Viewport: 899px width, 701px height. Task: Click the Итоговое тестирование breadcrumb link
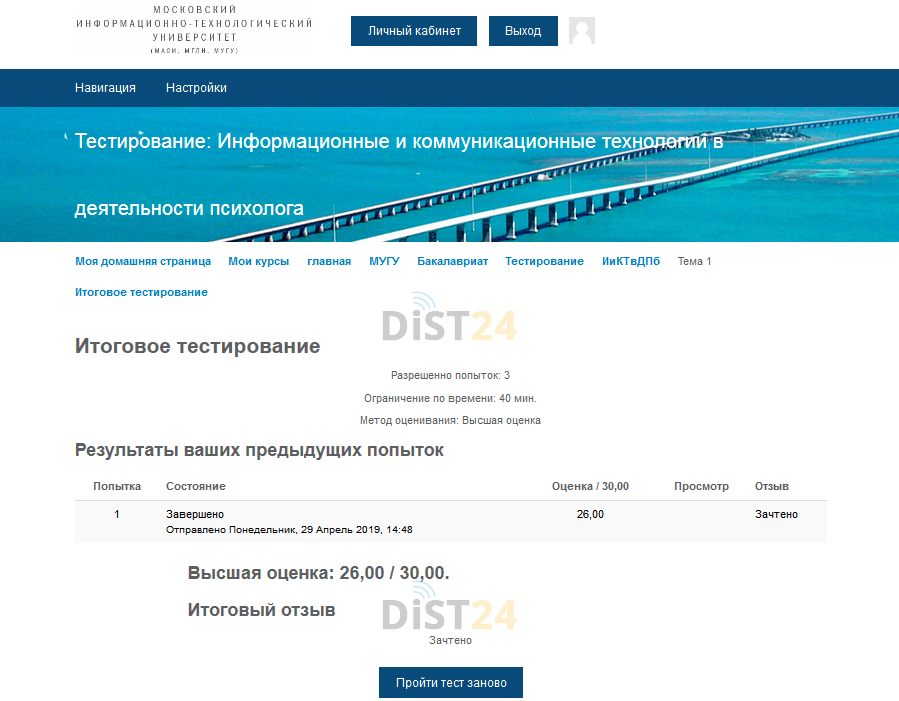pos(140,293)
